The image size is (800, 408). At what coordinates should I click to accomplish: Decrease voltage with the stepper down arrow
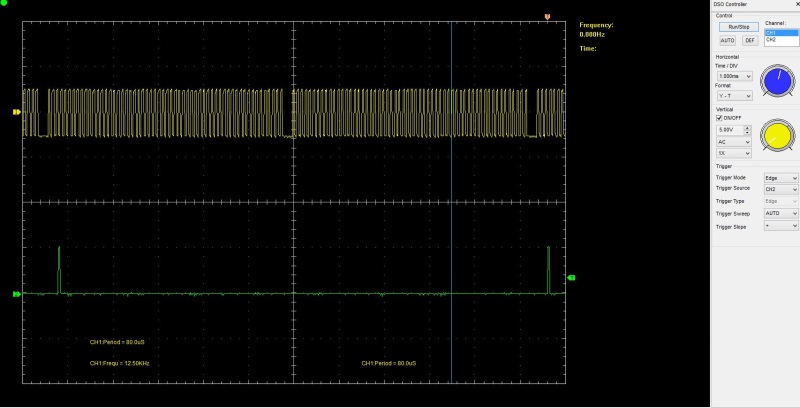point(747,133)
